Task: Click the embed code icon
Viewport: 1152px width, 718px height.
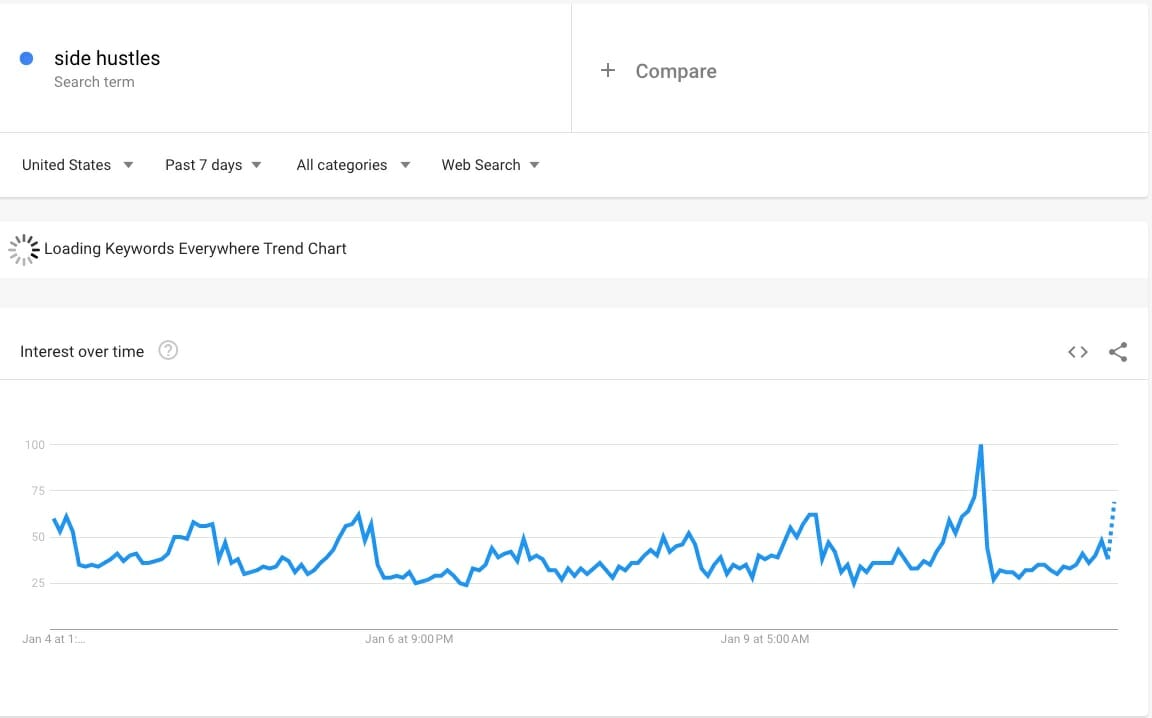Action: 1077,352
